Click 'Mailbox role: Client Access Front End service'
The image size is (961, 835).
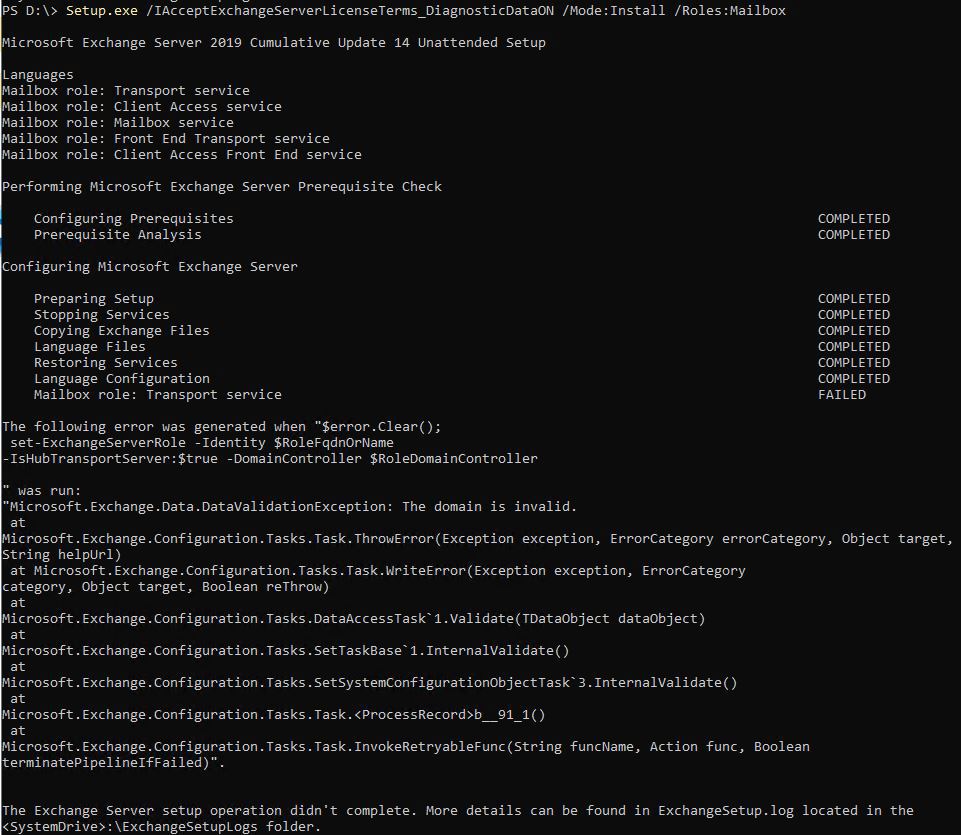181,154
